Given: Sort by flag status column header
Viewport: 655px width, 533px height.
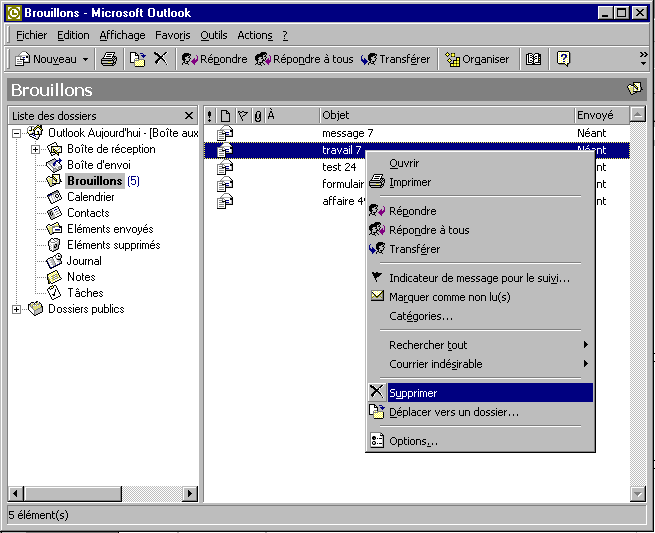Looking at the screenshot, I should (x=243, y=115).
